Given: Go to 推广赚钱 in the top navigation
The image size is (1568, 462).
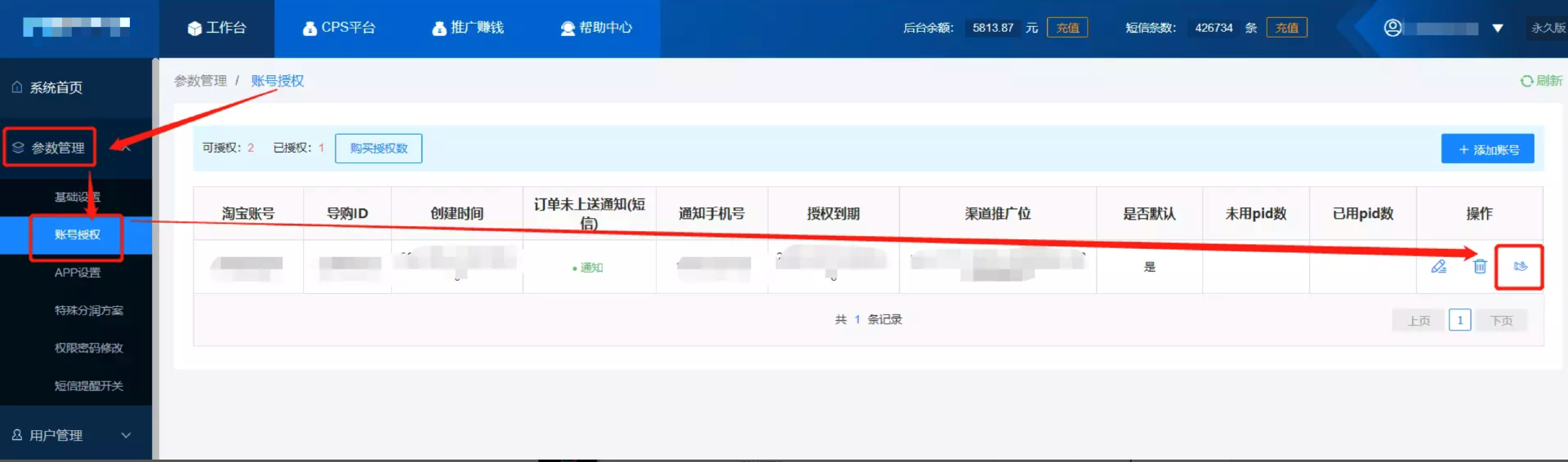Looking at the screenshot, I should click(468, 28).
